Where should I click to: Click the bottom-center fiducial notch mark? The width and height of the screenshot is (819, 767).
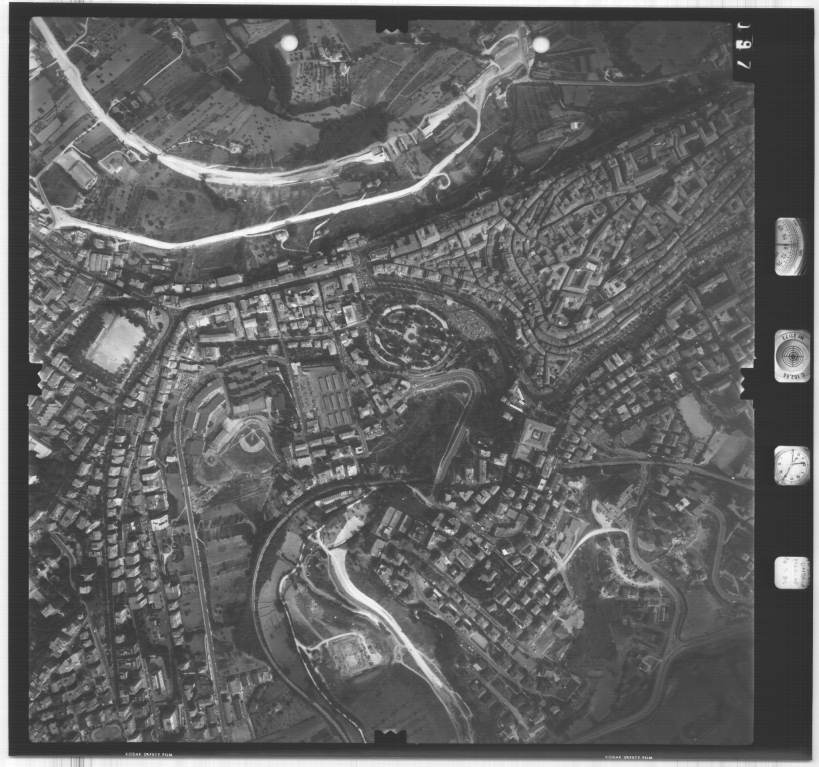coord(391,738)
